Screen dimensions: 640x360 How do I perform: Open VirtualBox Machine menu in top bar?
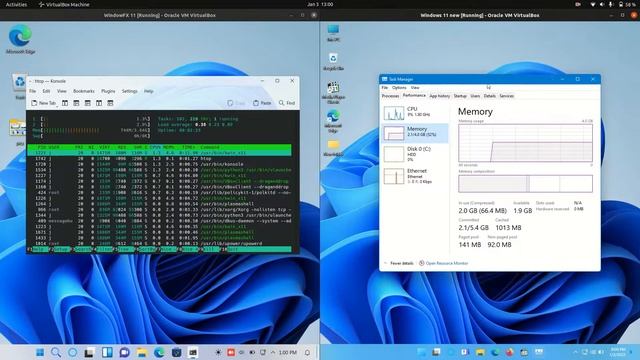point(64,4)
